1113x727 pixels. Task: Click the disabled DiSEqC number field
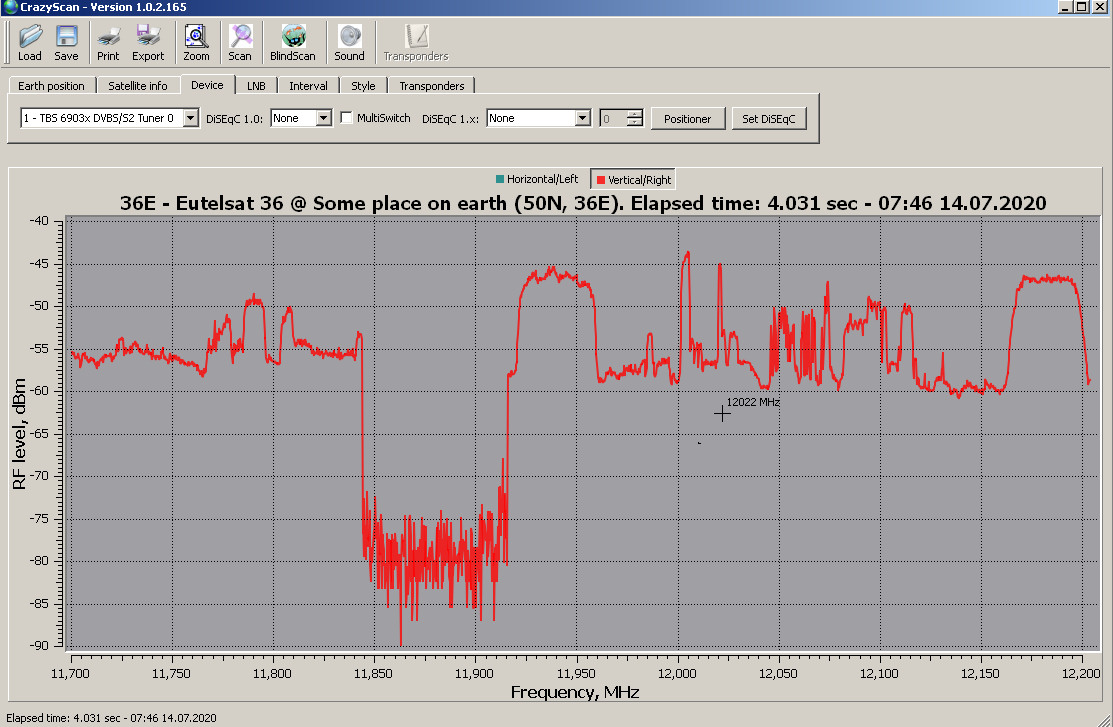[614, 119]
